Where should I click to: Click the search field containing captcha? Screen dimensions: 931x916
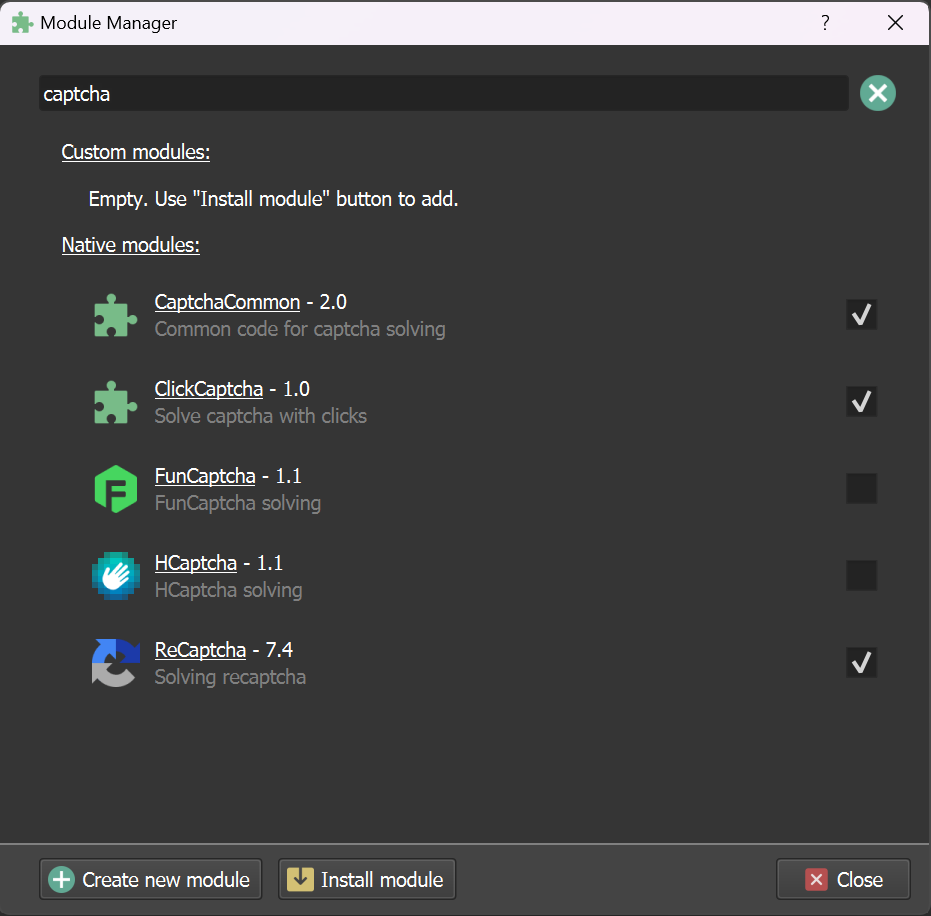click(443, 94)
